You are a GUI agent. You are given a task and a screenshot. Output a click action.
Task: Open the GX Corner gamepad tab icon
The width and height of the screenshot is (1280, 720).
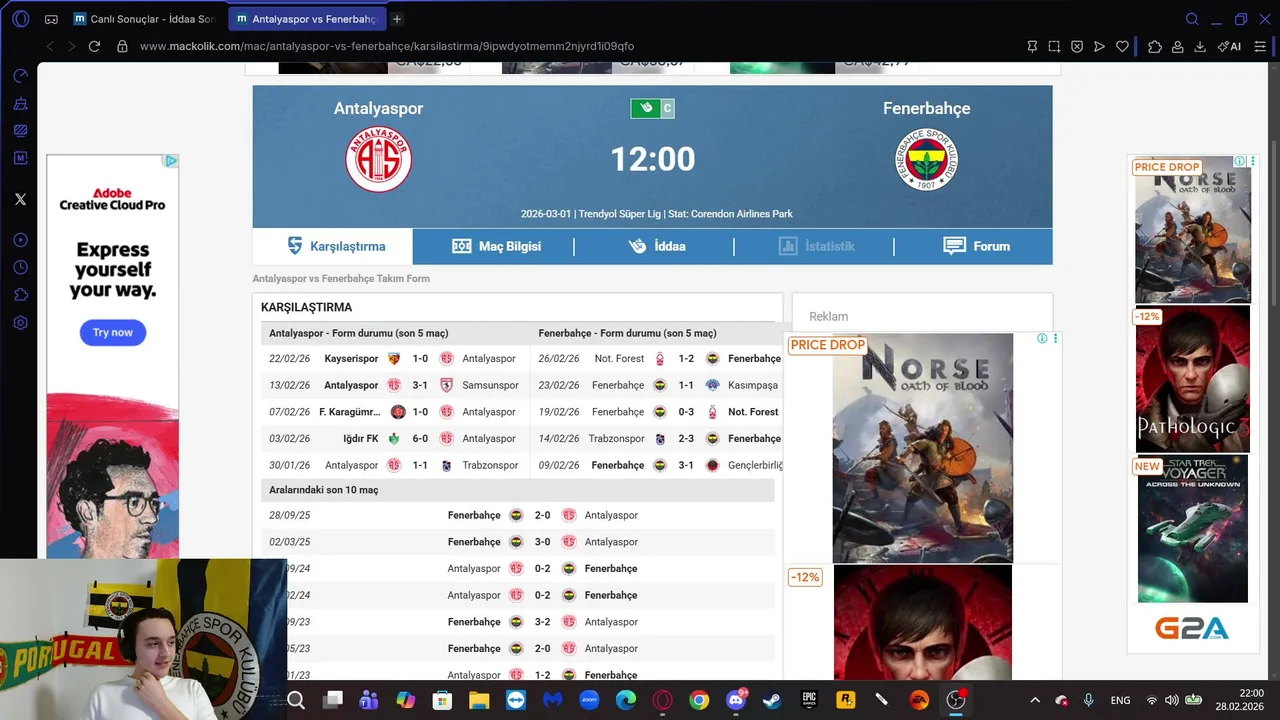(x=51, y=19)
